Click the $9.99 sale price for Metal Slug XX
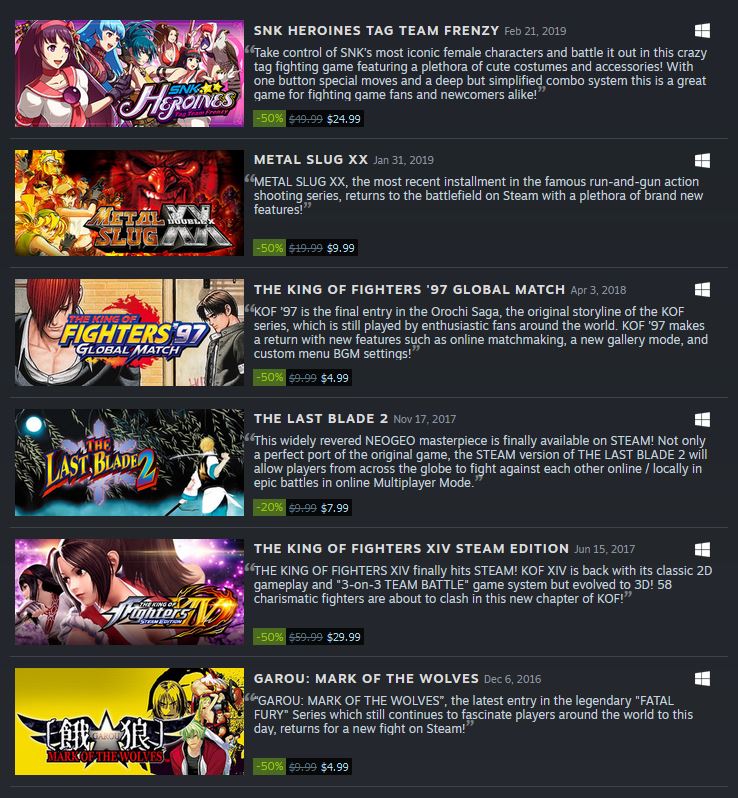The image size is (738, 798). (340, 248)
